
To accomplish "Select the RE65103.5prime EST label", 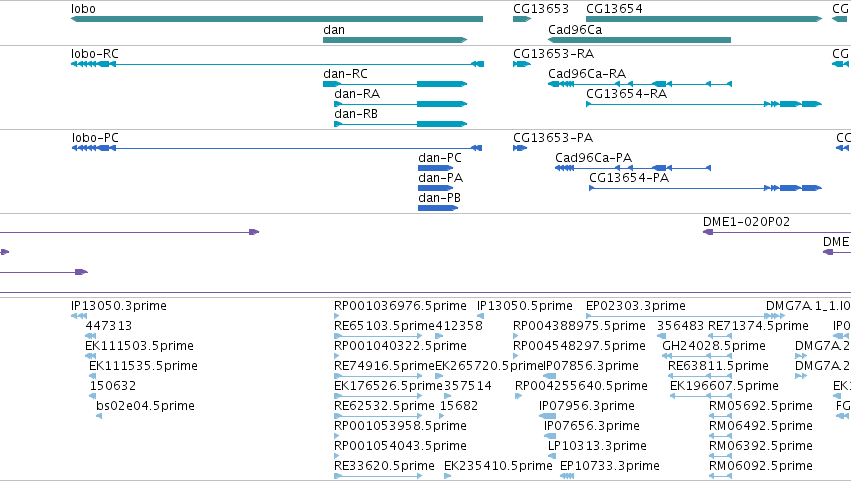I will click(x=384, y=326).
